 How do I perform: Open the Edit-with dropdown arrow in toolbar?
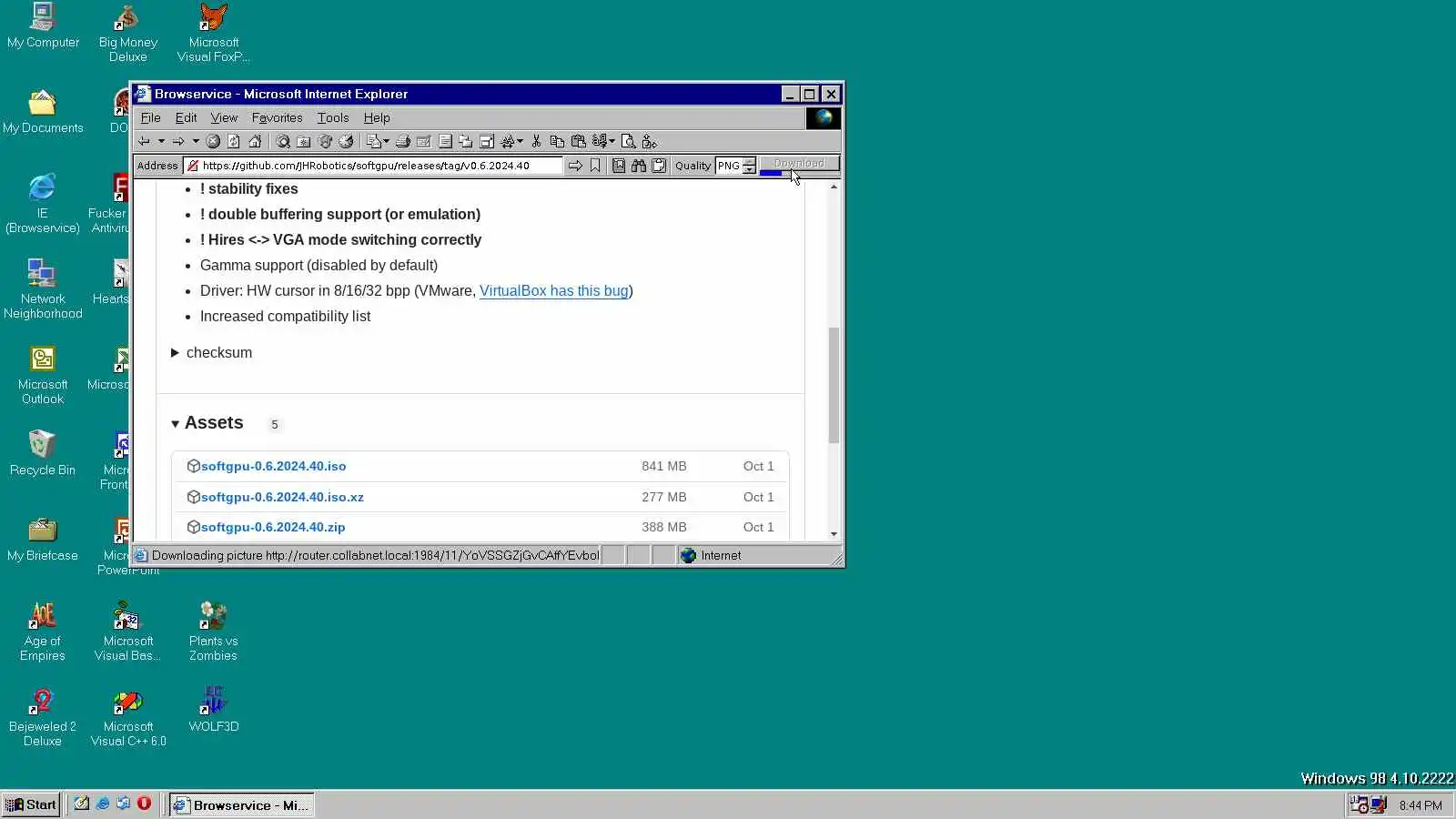387,141
